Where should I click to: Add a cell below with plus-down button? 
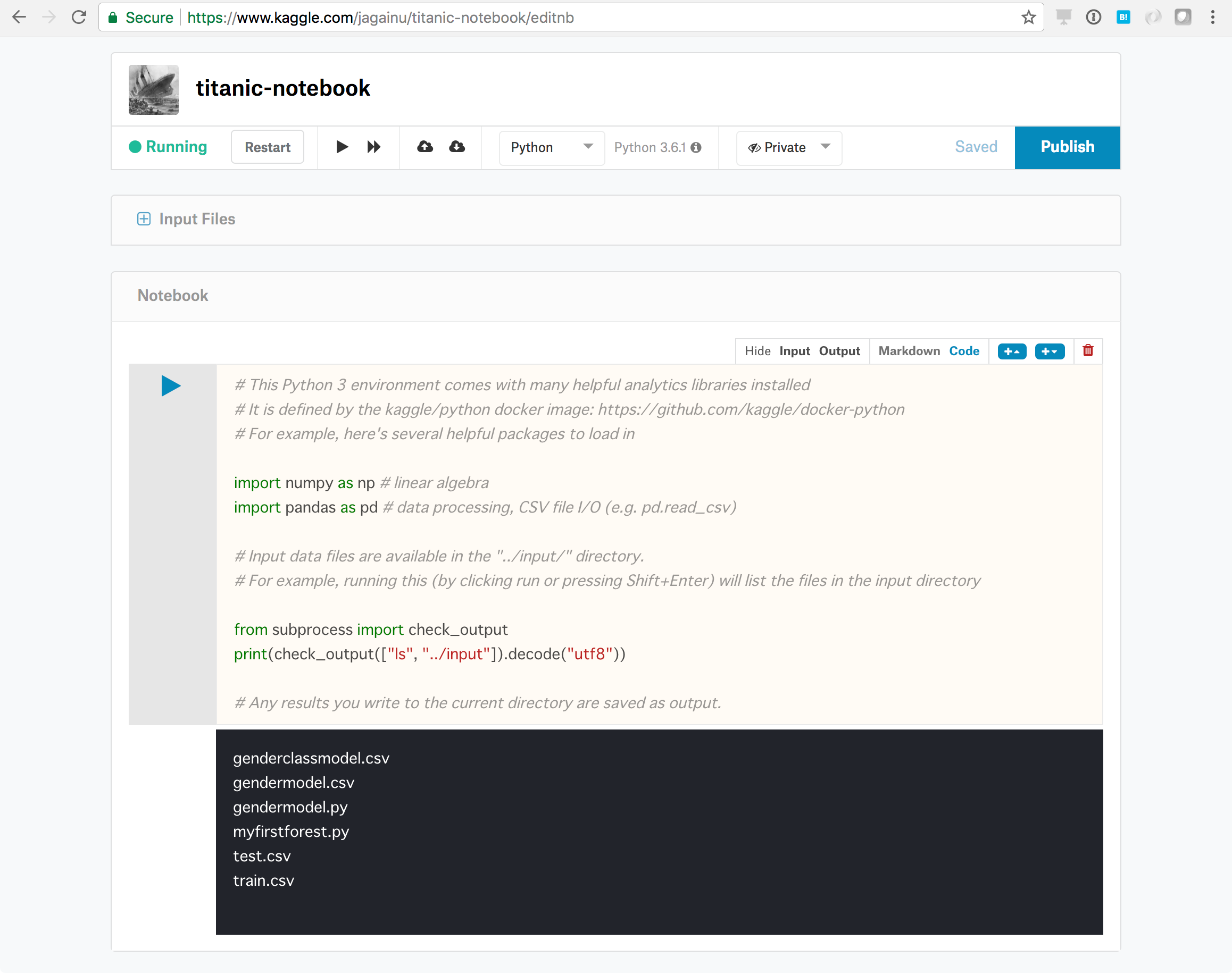pyautogui.click(x=1049, y=351)
